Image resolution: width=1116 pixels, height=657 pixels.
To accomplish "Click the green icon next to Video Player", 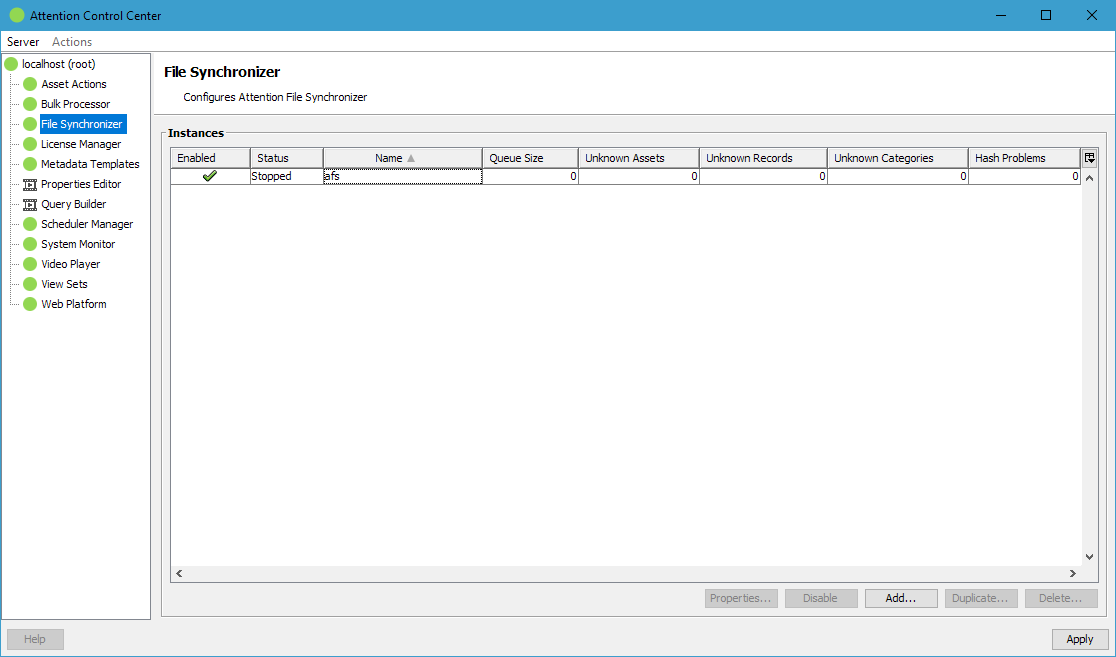I will point(29,264).
